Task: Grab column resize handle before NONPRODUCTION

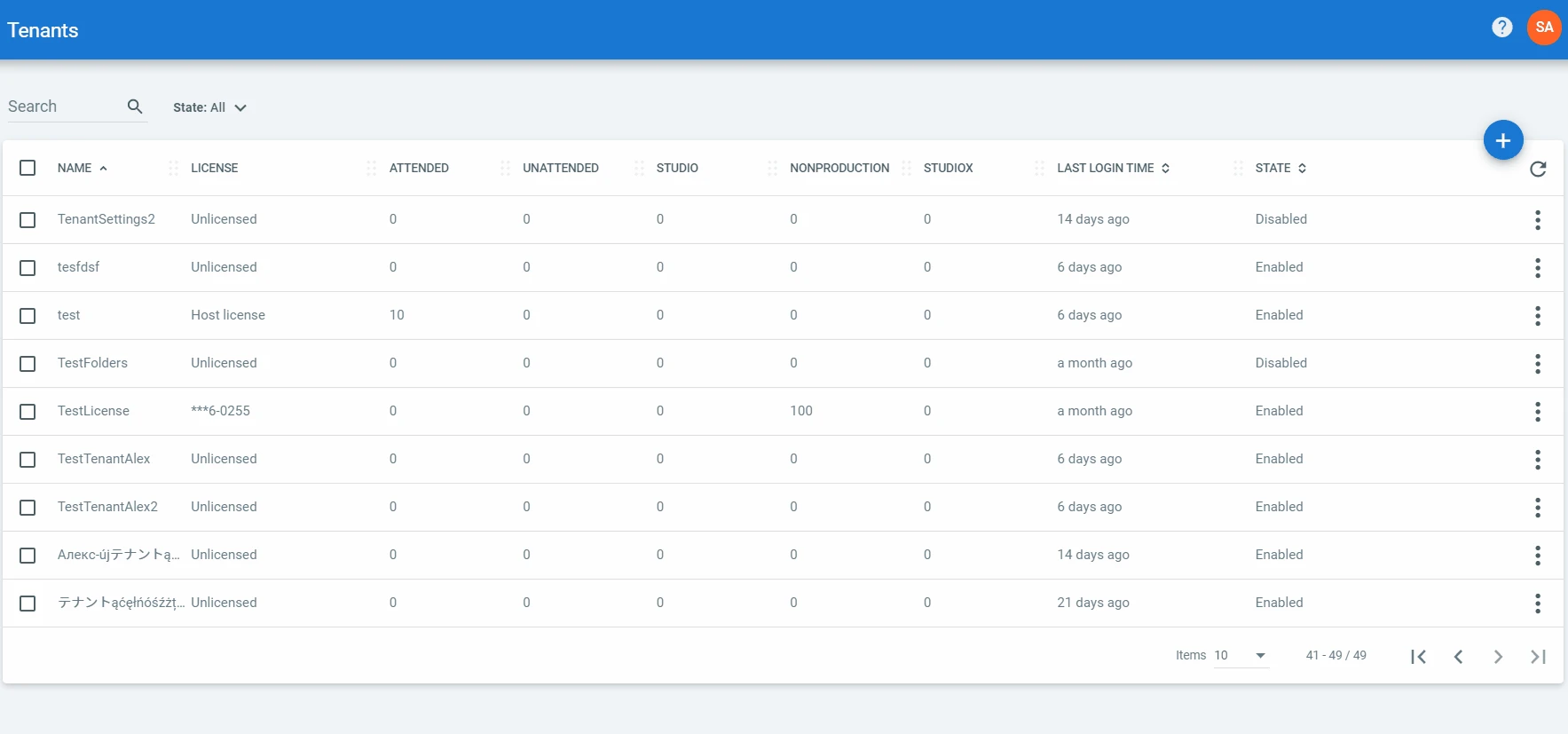Action: 772,168
